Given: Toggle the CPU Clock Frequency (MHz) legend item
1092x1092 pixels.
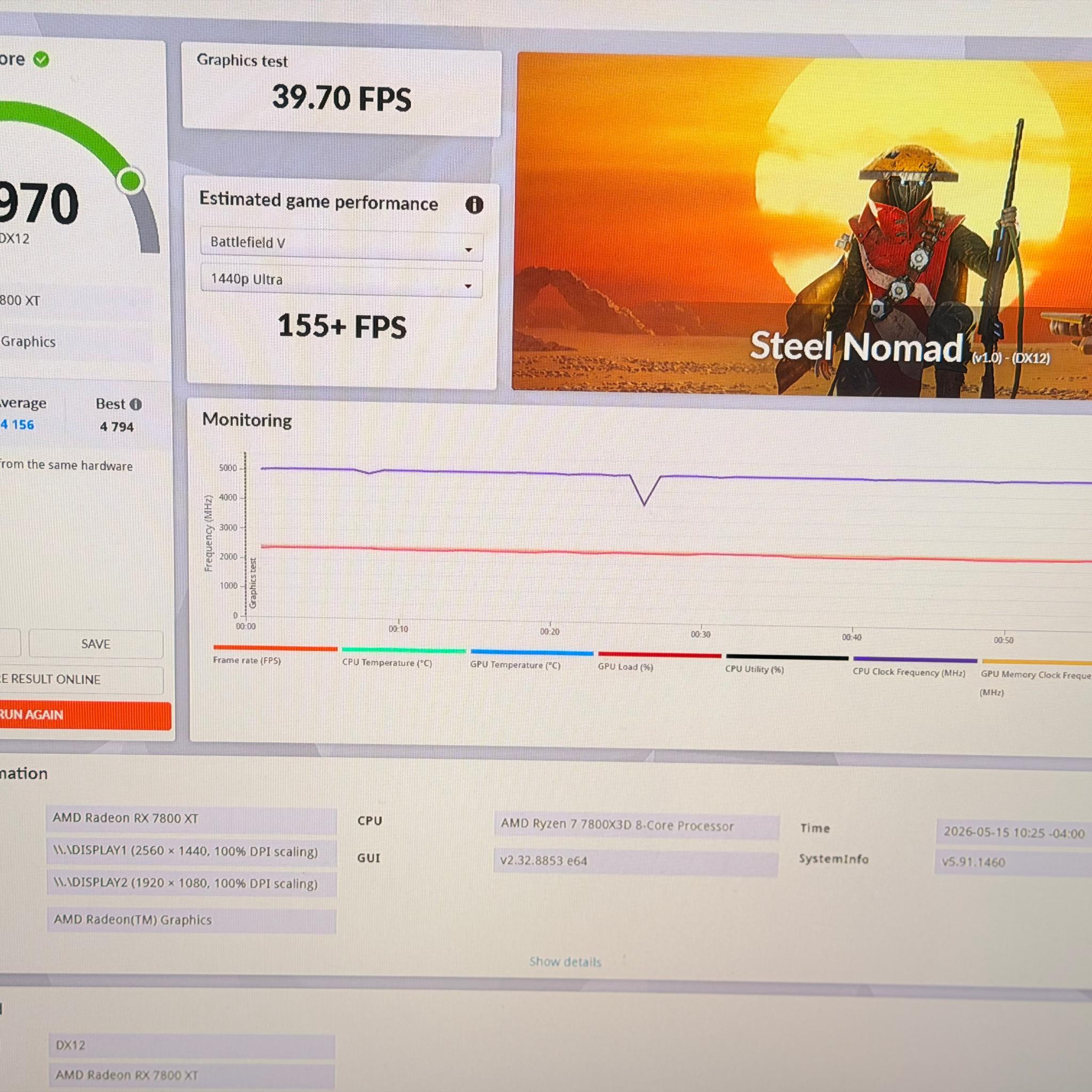Looking at the screenshot, I should pos(914,666).
